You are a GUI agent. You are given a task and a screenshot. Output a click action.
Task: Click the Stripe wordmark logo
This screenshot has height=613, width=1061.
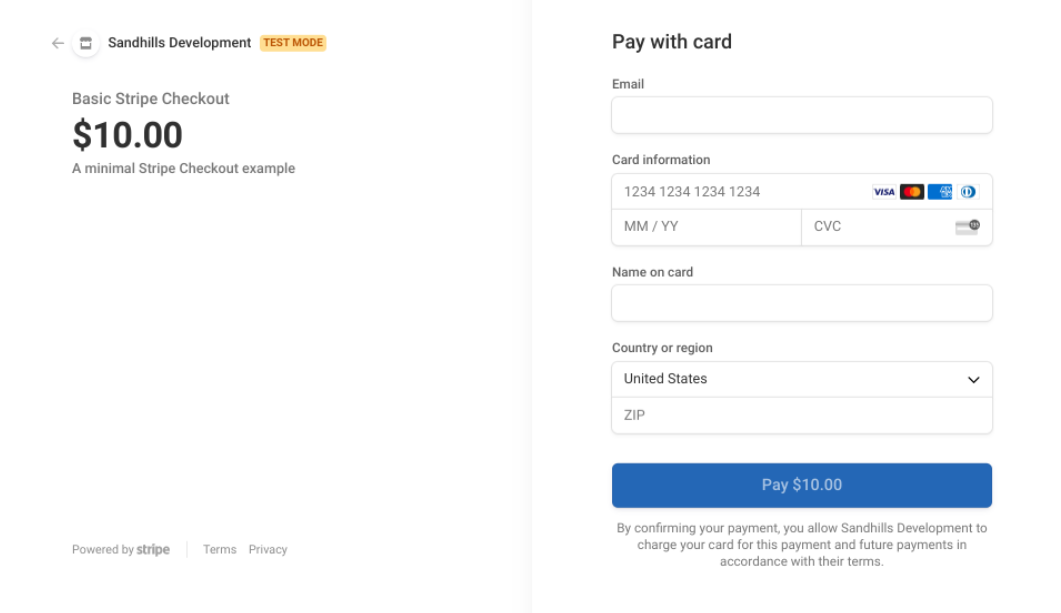152,549
